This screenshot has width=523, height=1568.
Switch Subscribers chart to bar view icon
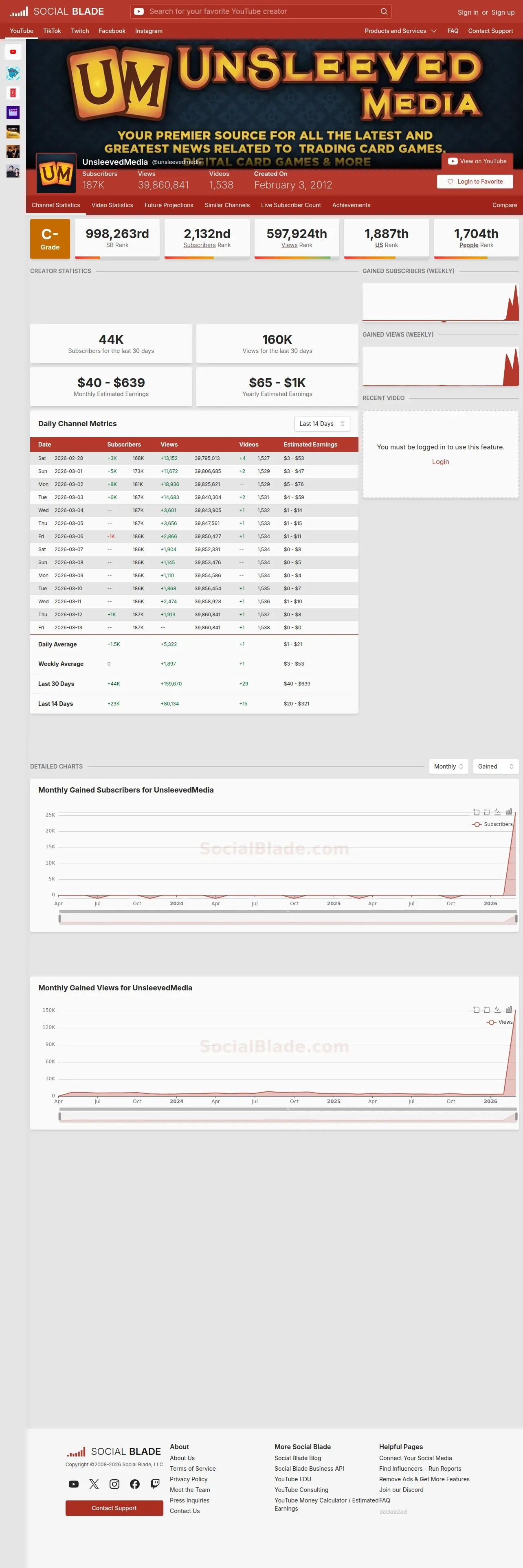pyautogui.click(x=508, y=812)
